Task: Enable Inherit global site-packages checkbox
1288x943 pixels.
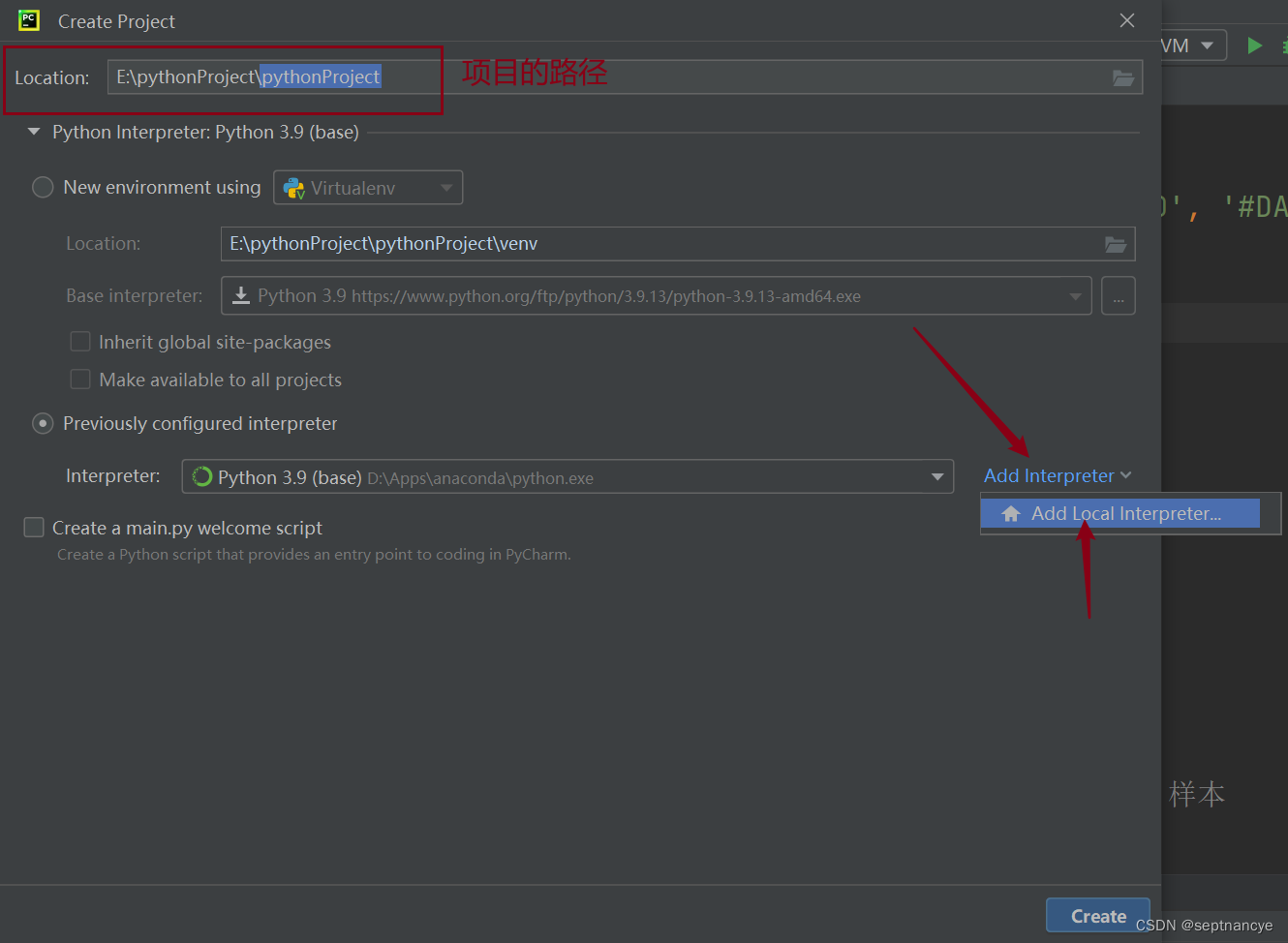Action: (x=80, y=342)
